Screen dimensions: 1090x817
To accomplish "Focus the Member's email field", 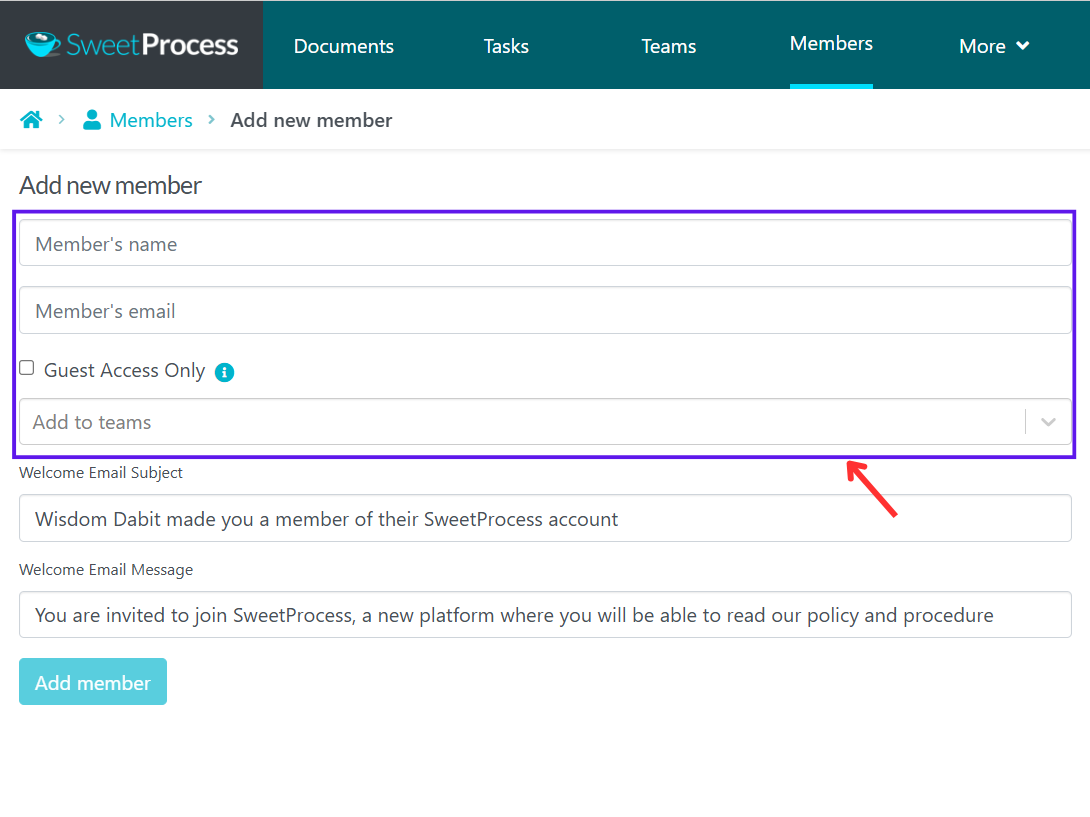I will coord(545,310).
